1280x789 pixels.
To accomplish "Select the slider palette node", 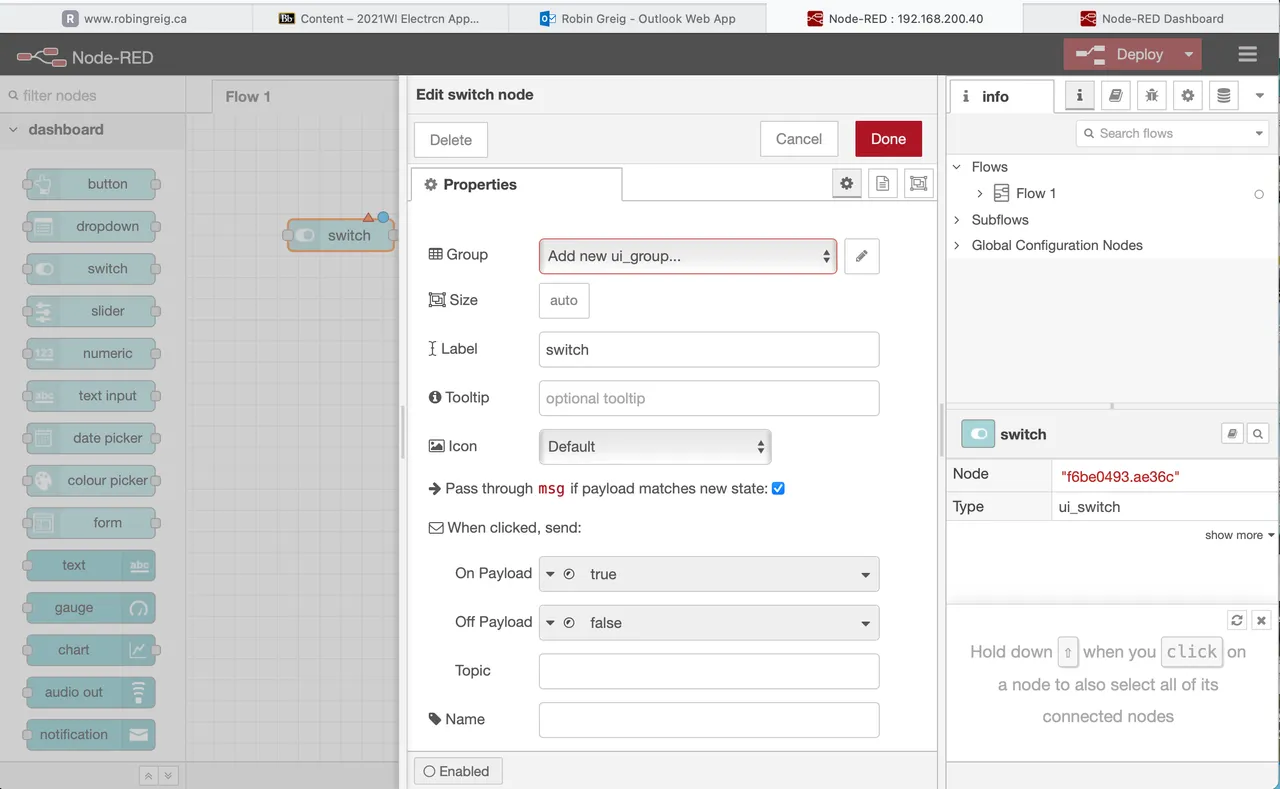I will [x=91, y=311].
